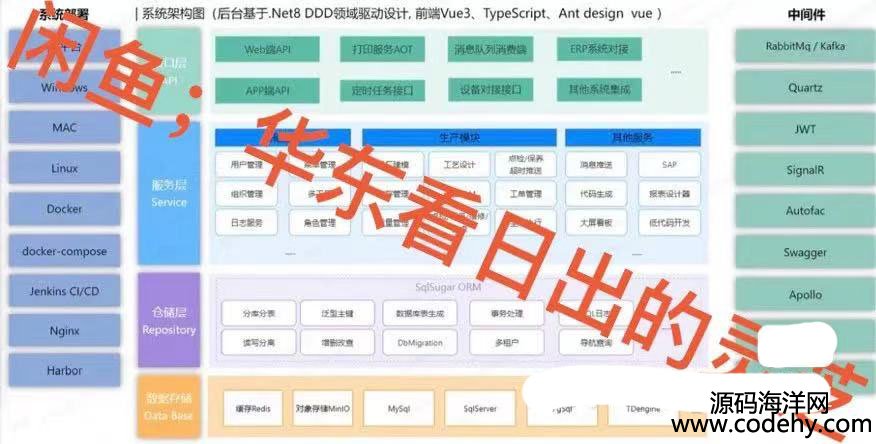Screen dimensions: 876x444
Task: Click the Quartz middleware box
Action: (805, 88)
